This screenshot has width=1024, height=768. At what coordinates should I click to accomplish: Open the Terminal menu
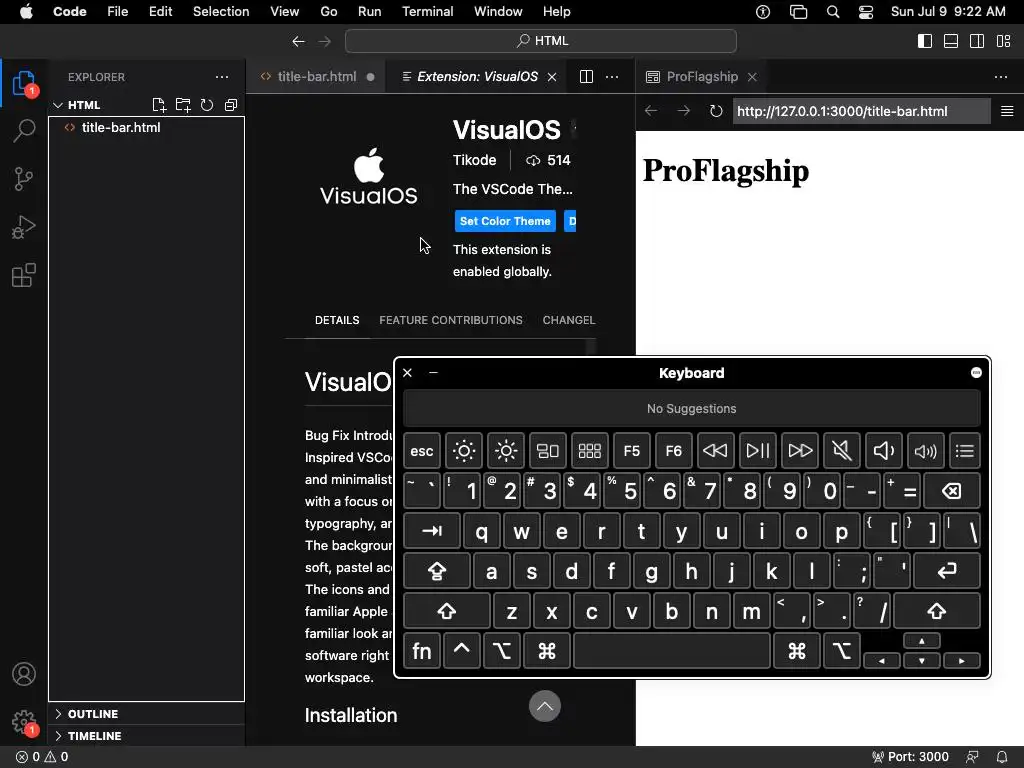point(427,12)
